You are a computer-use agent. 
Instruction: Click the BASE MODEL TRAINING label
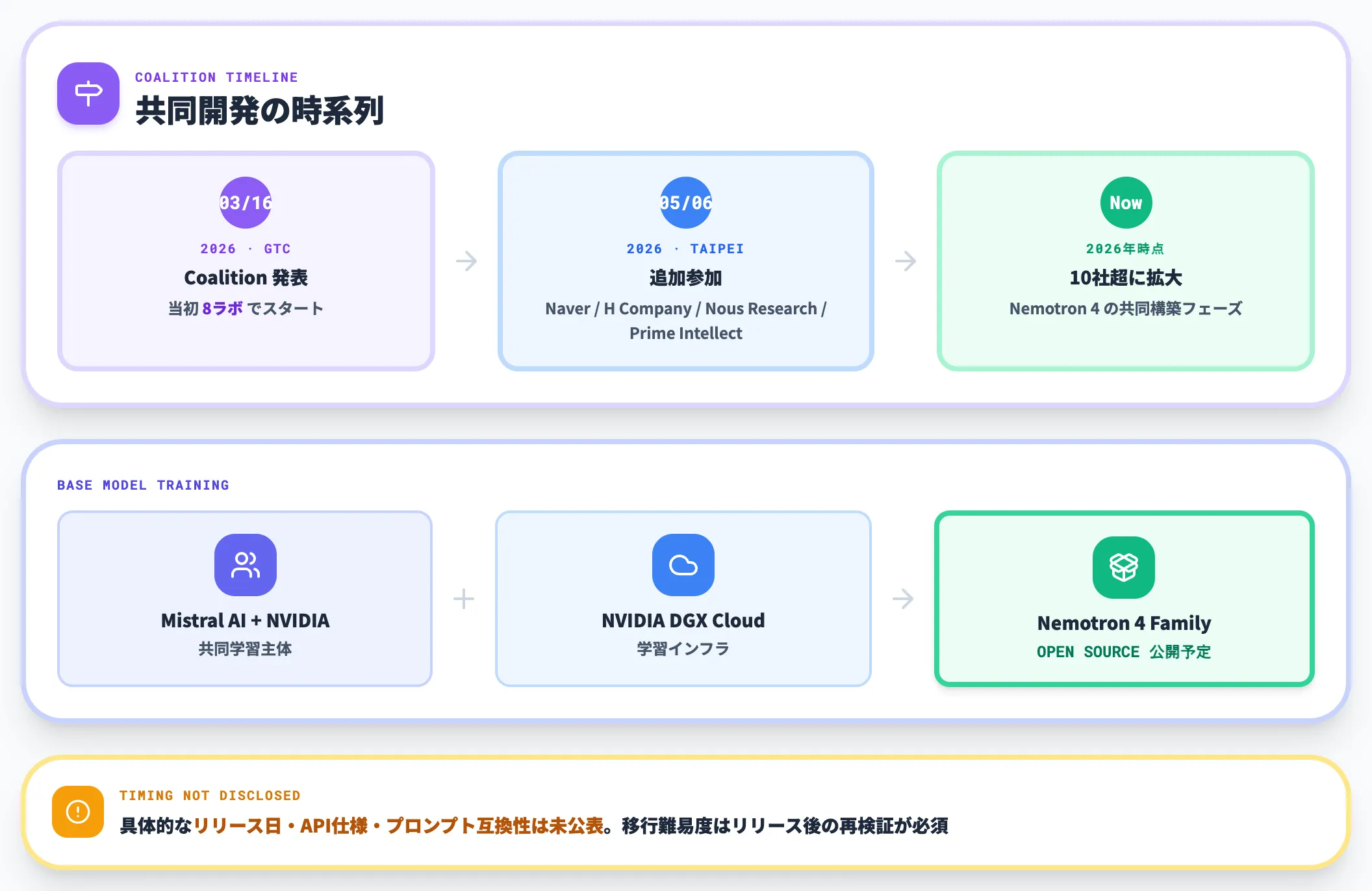(143, 485)
